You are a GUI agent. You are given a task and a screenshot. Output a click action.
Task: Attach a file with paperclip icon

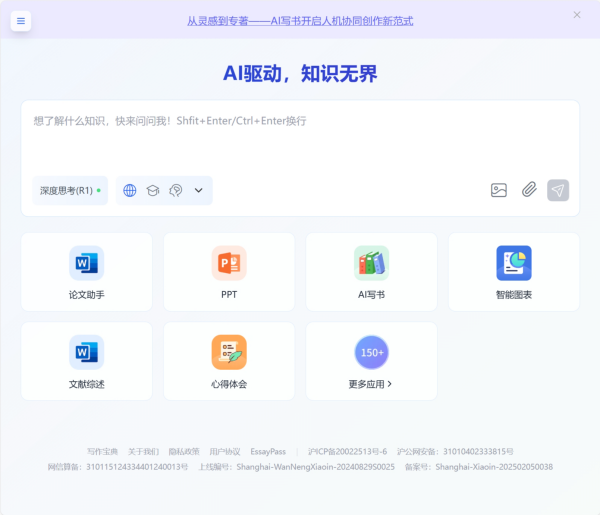[x=529, y=190]
